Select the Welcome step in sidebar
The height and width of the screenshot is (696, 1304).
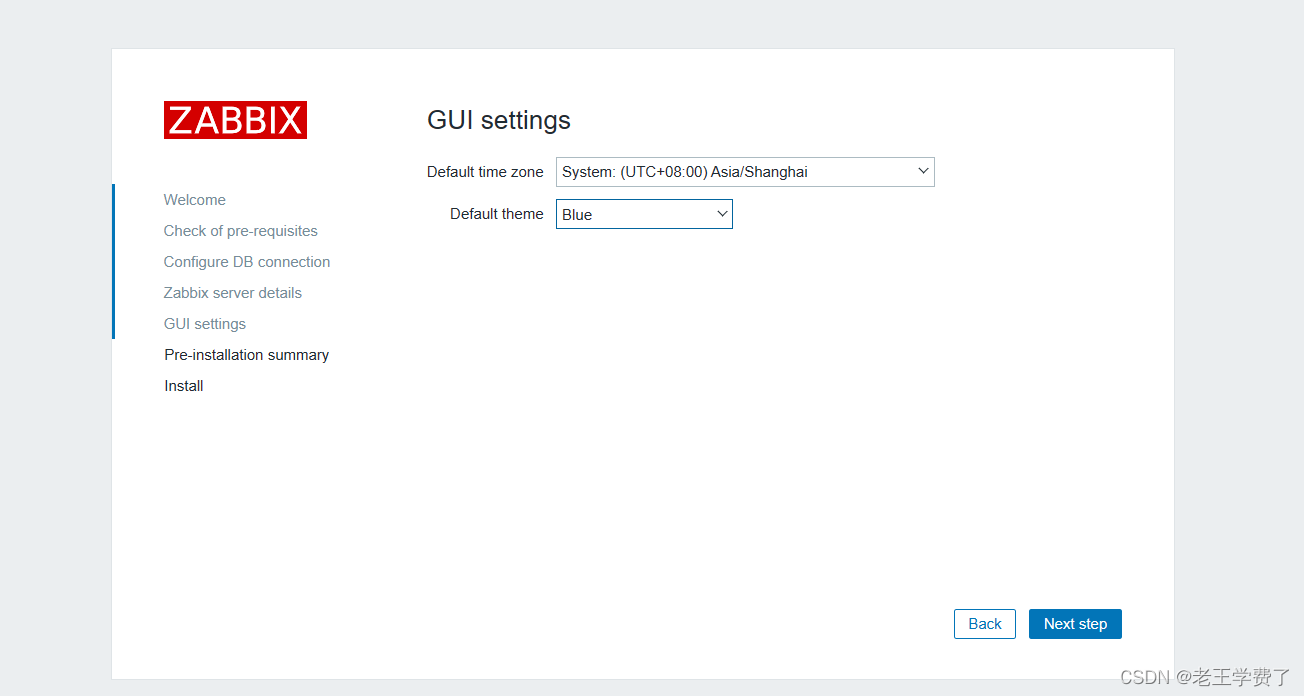[195, 200]
